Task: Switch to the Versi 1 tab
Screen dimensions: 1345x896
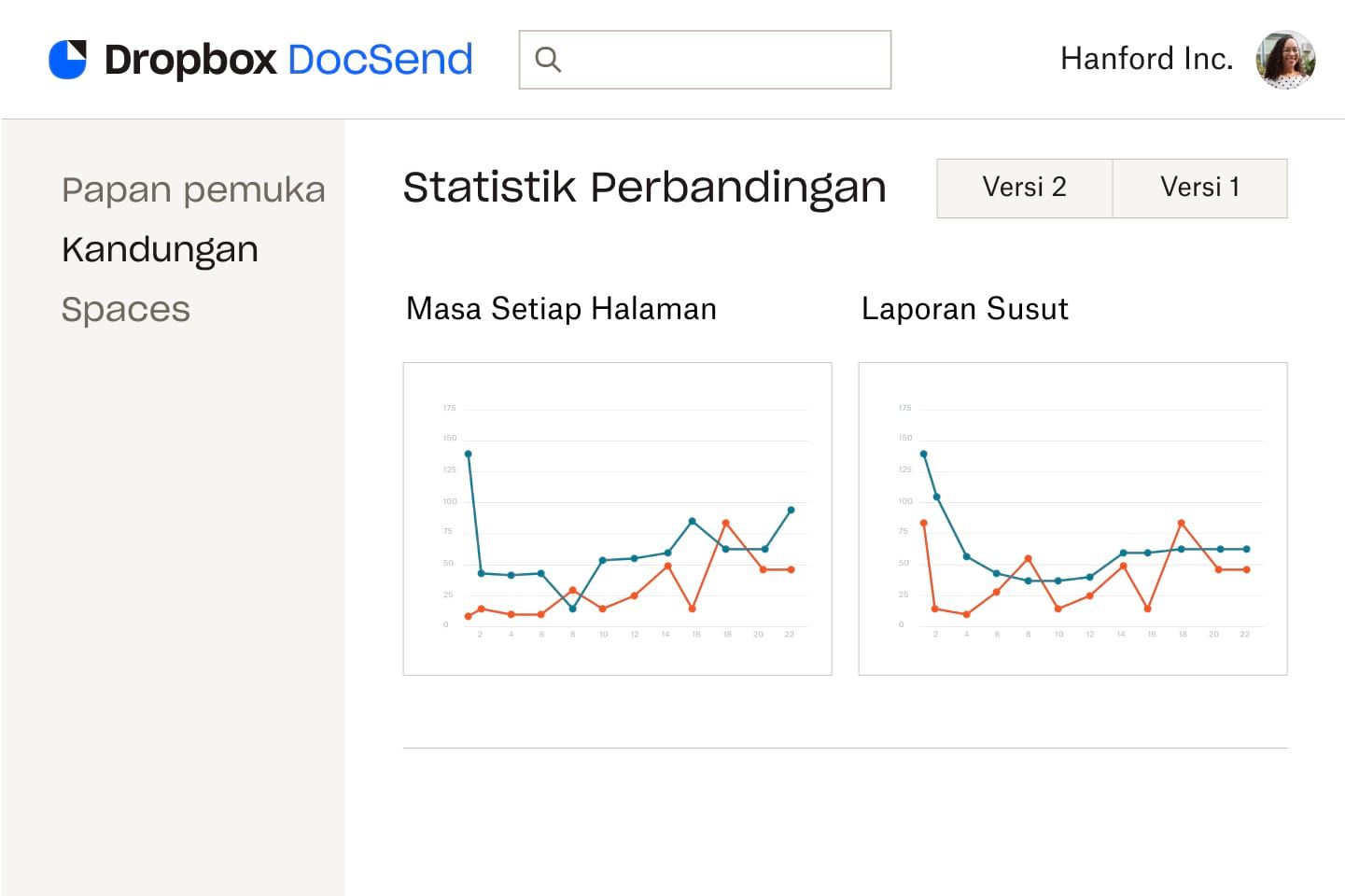Action: tap(1199, 188)
